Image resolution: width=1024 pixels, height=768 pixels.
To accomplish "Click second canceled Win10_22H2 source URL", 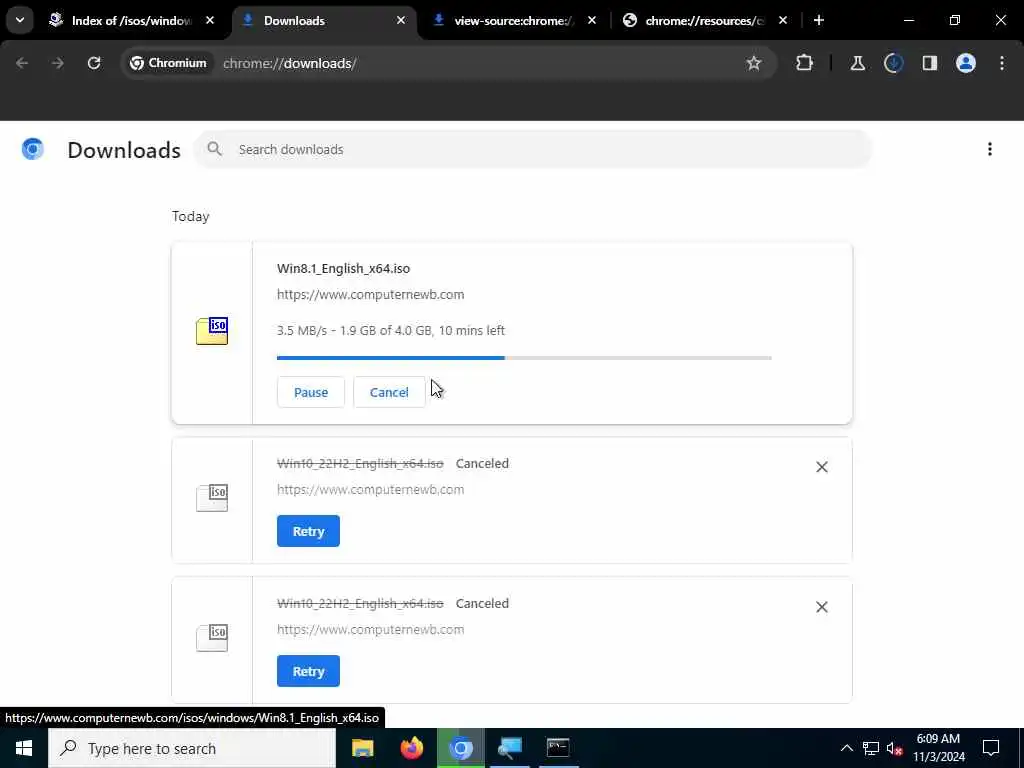I will (370, 630).
